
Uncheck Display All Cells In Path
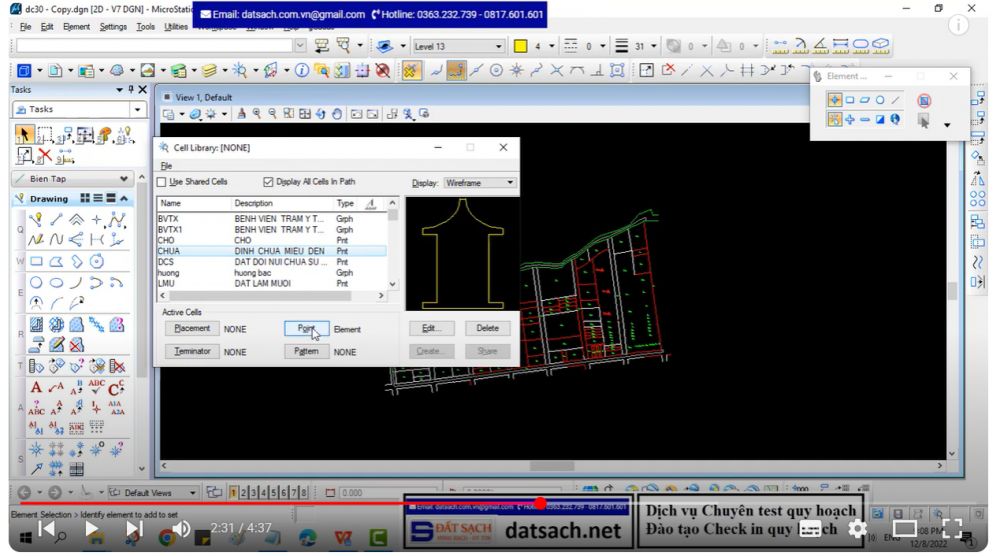[268, 182]
